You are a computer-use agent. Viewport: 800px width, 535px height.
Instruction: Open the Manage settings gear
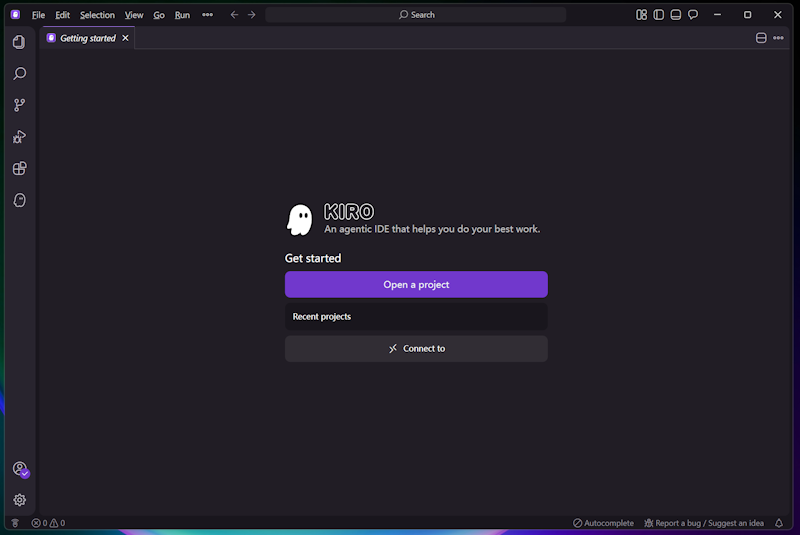[x=19, y=500]
